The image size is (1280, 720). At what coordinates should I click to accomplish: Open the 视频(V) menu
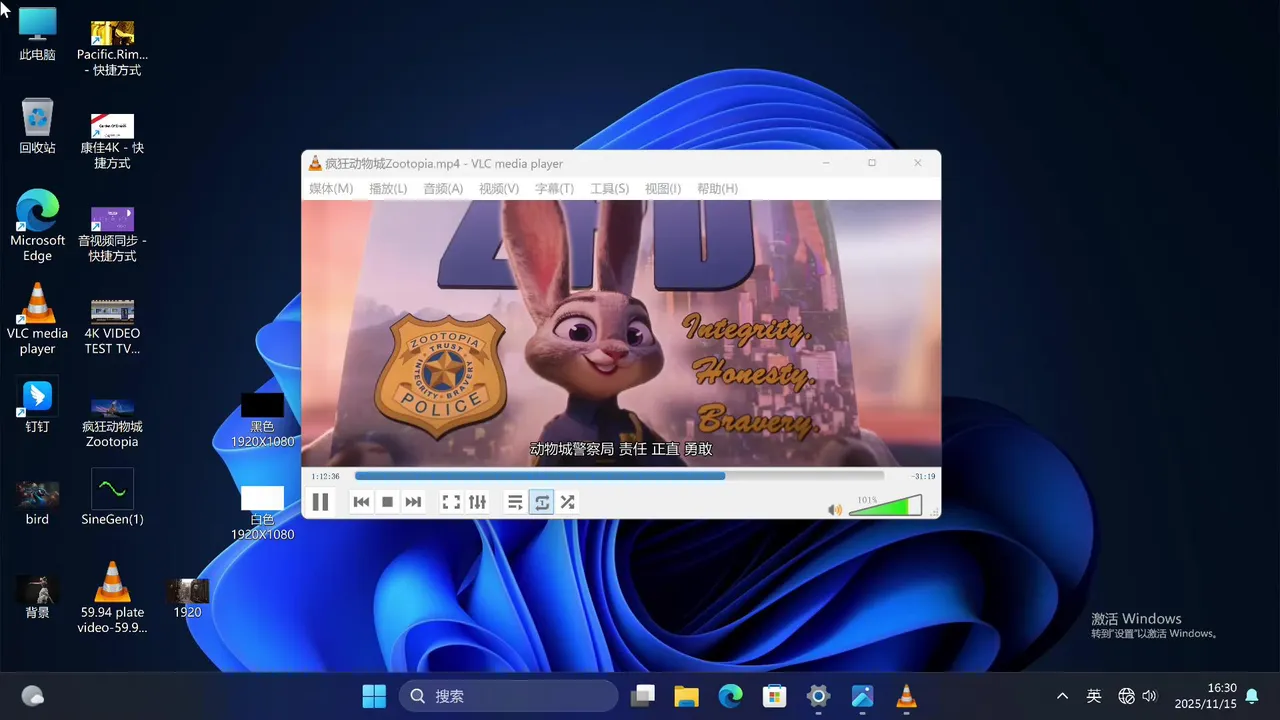click(x=499, y=188)
